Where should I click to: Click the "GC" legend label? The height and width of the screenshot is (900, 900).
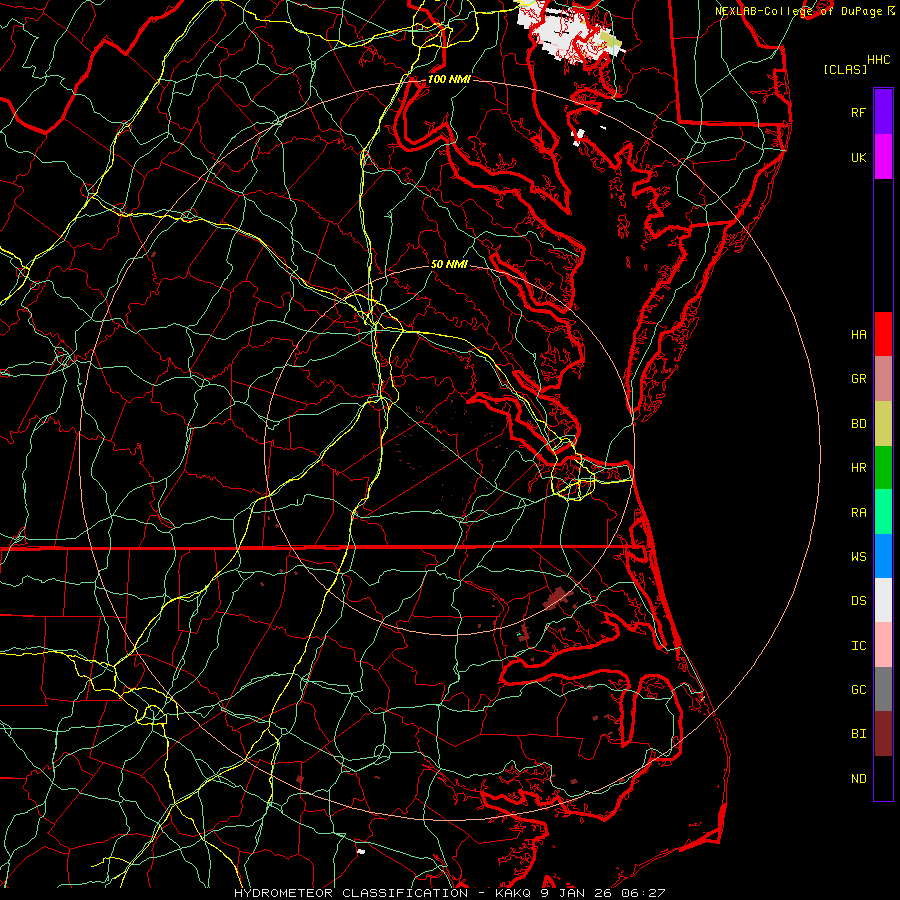[858, 690]
